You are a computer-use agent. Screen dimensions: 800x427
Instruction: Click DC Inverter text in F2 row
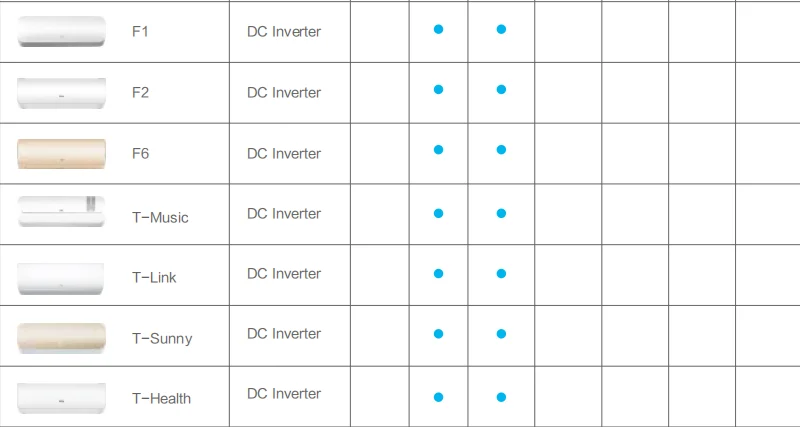click(x=284, y=93)
